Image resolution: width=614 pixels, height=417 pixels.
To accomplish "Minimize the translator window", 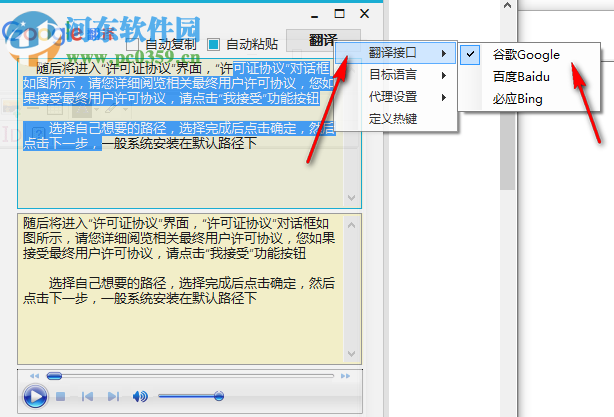I will 314,14.
